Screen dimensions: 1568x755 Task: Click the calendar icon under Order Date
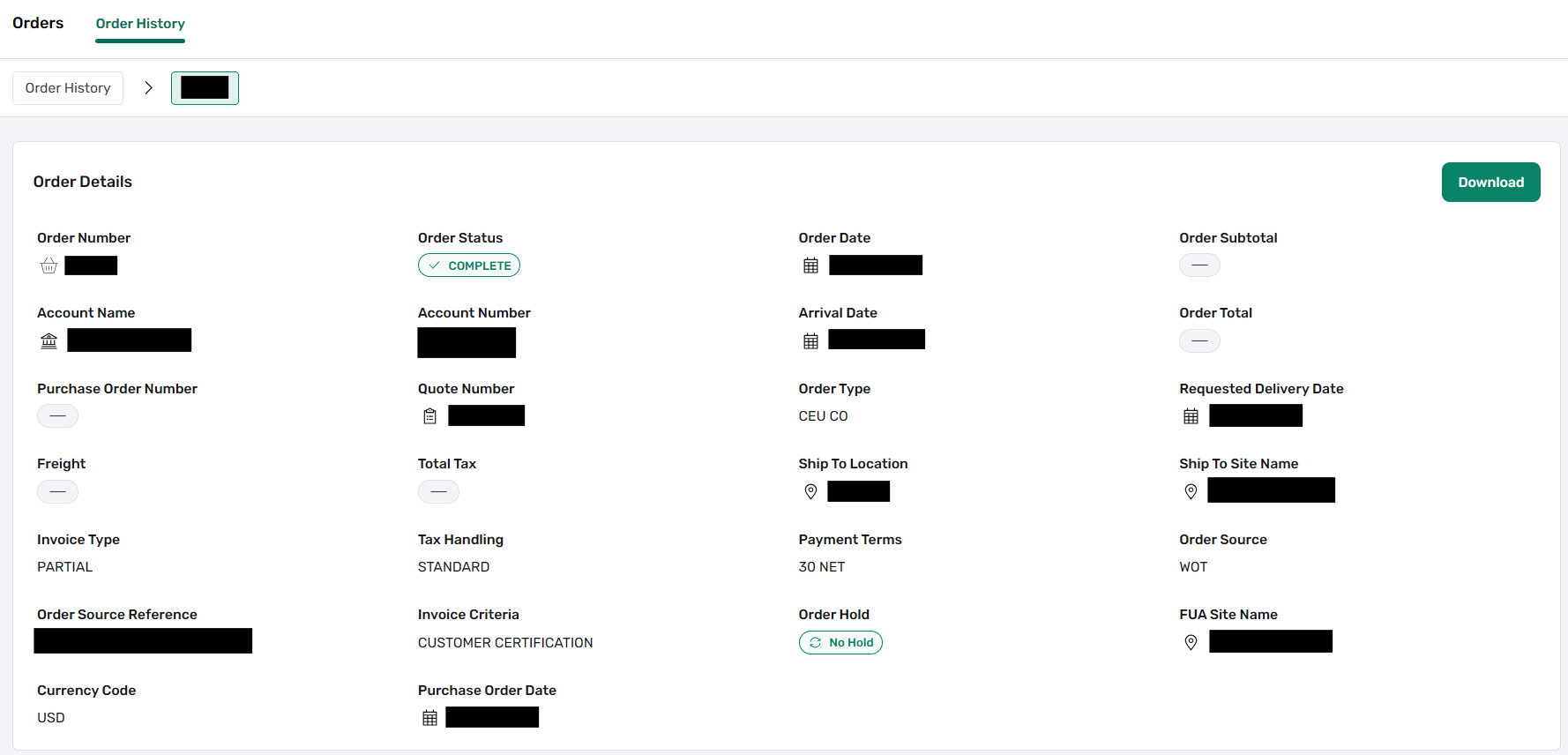tap(811, 265)
